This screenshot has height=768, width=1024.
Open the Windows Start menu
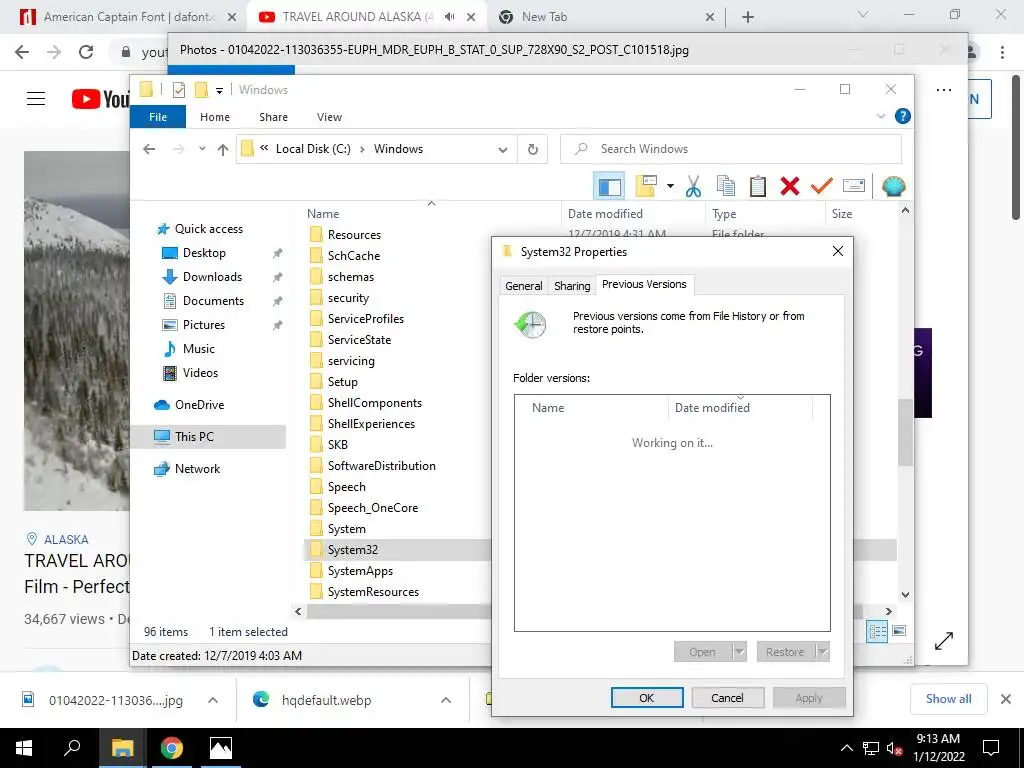(24, 748)
